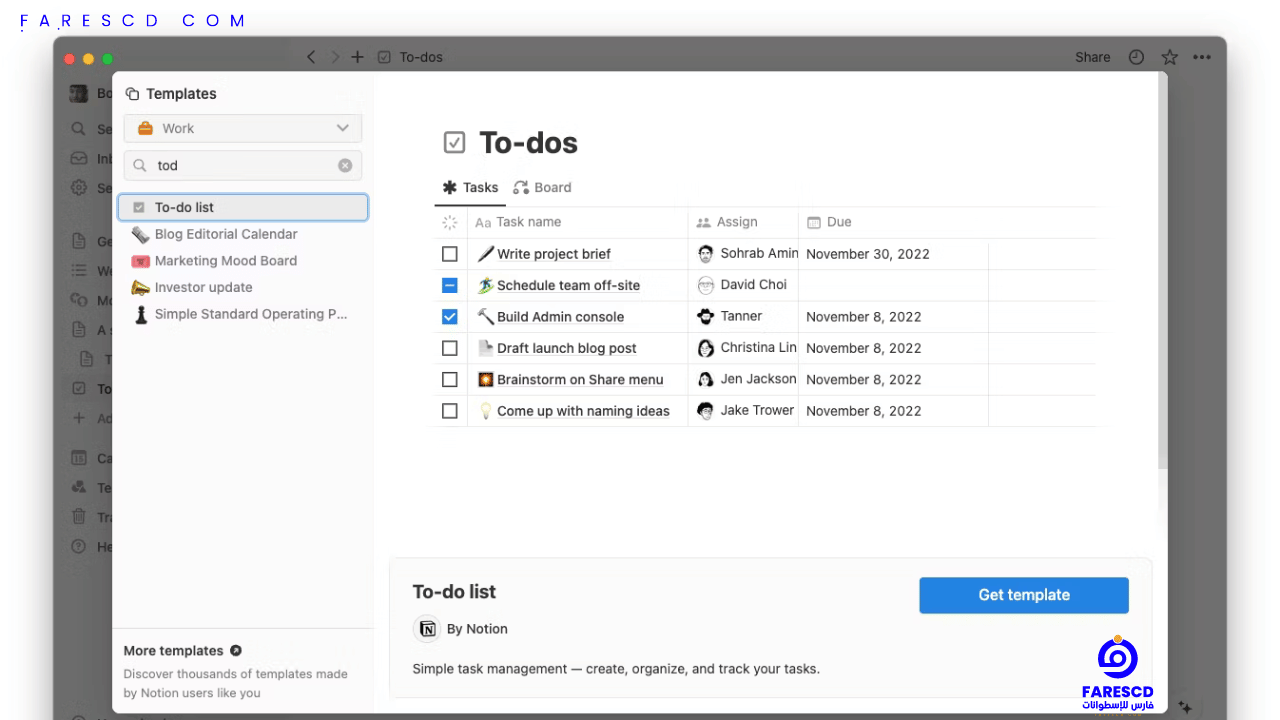Click assignee David Choi
The height and width of the screenshot is (720, 1280).
tap(742, 285)
